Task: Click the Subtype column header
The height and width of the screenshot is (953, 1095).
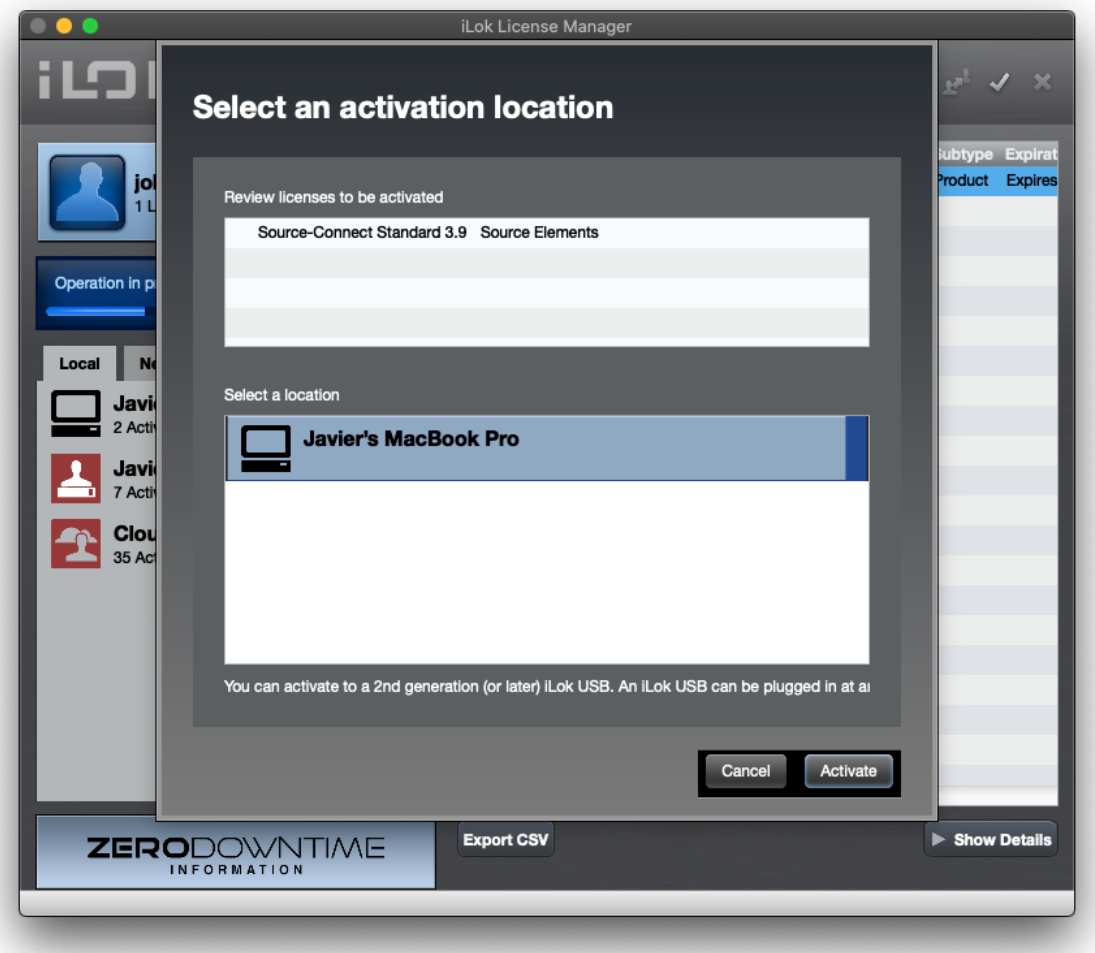Action: coord(964,154)
